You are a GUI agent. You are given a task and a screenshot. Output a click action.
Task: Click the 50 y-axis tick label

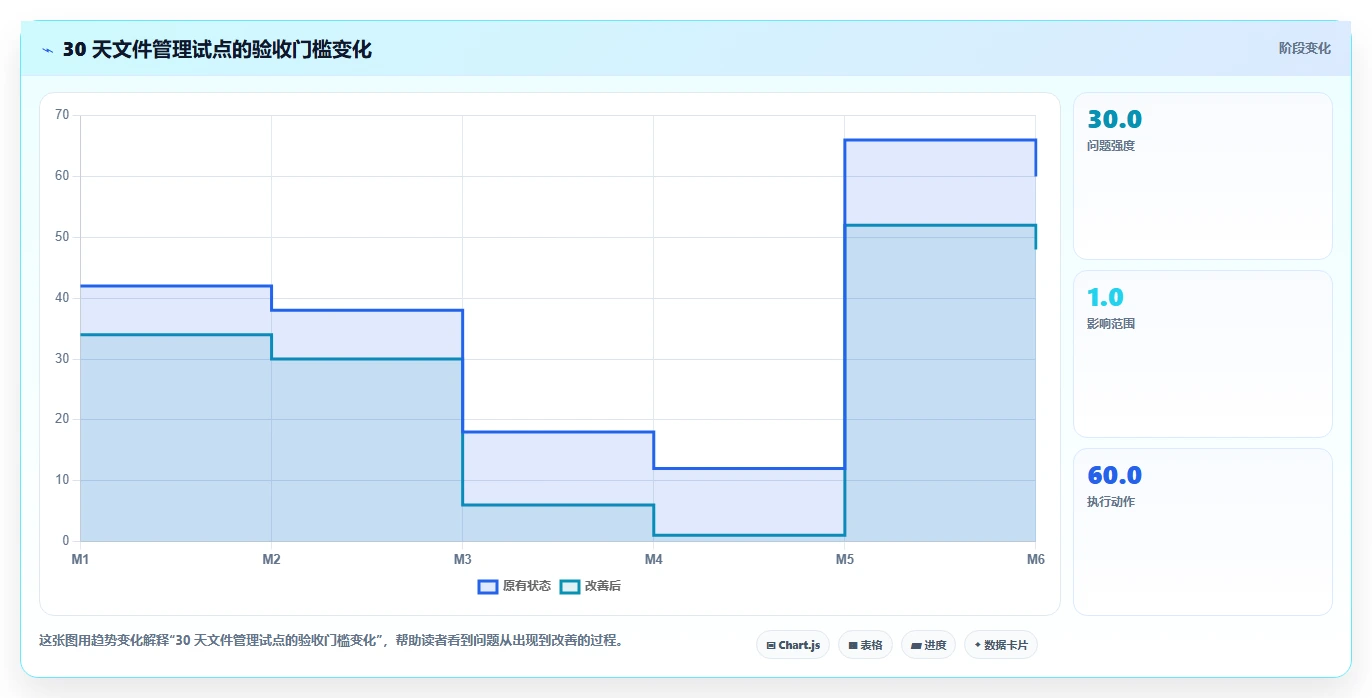62,237
